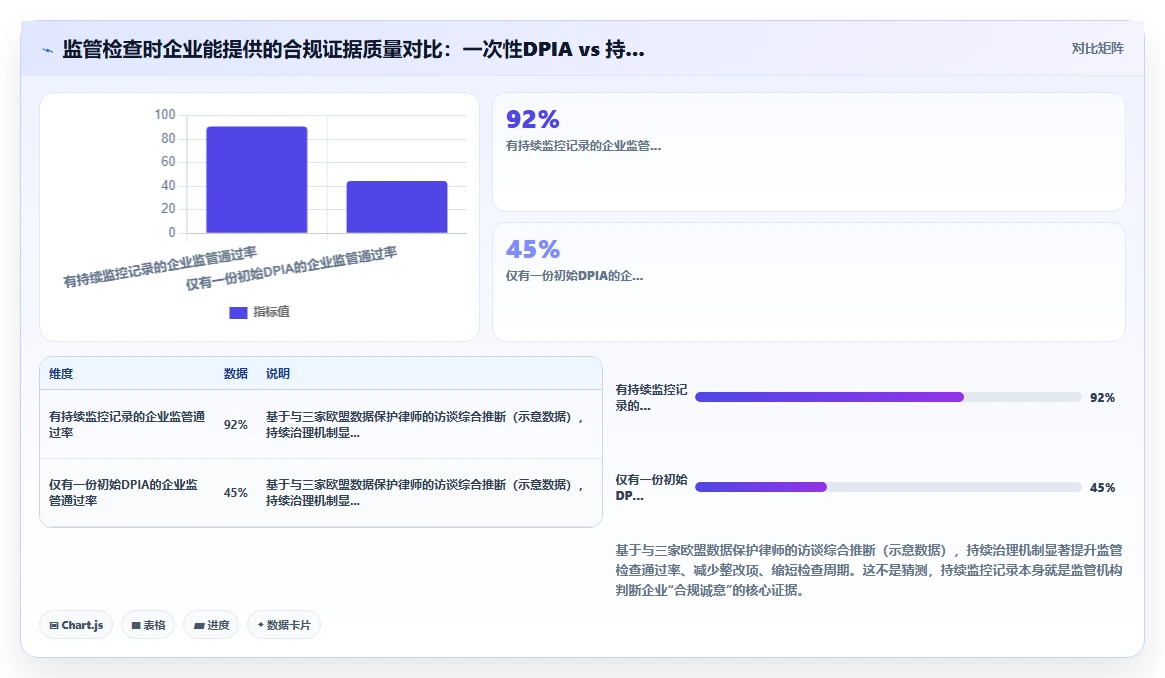Click the 进度 tag chip

(x=211, y=625)
